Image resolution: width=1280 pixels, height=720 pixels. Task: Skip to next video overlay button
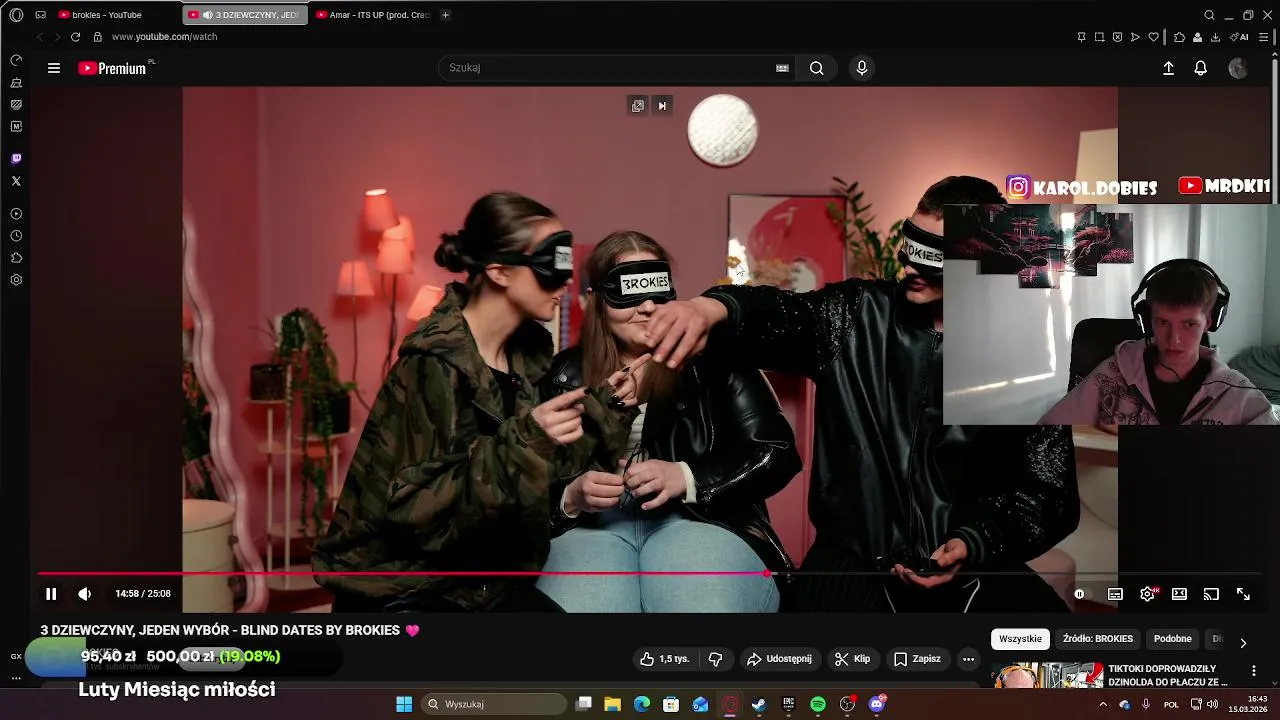coord(662,106)
